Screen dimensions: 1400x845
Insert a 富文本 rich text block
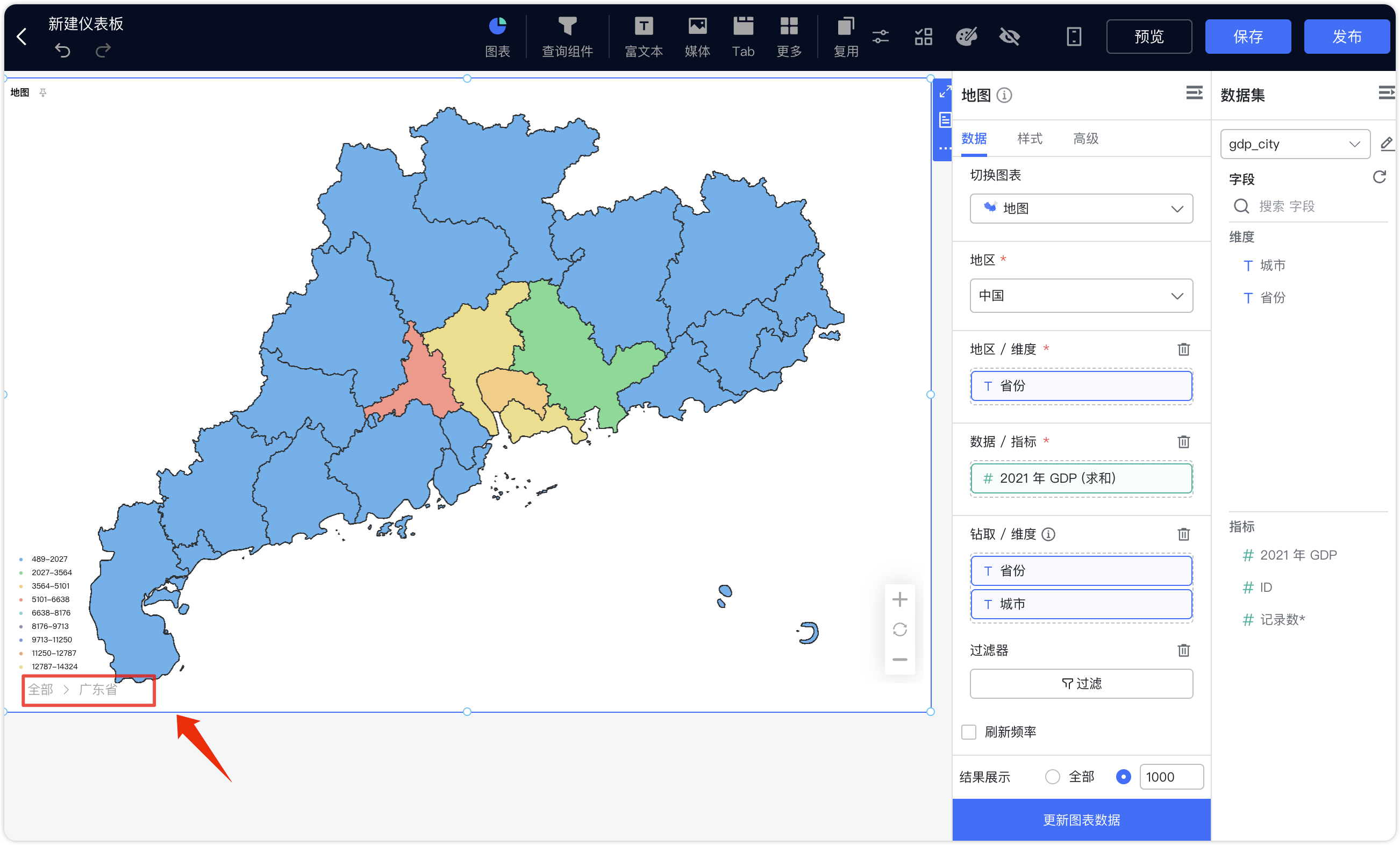tap(643, 37)
